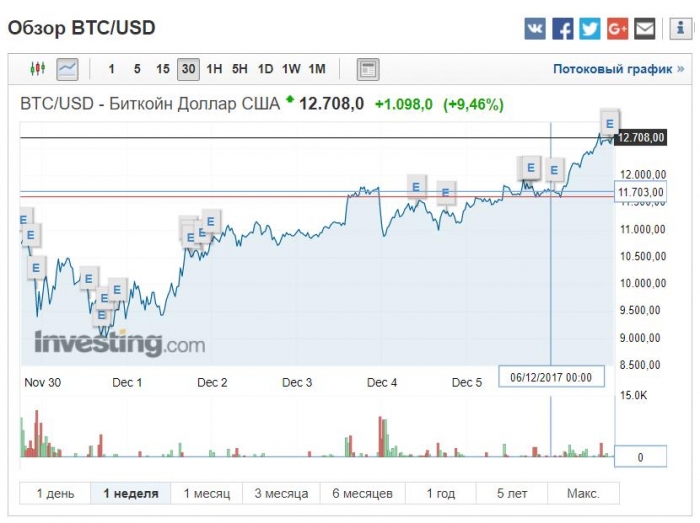700x523 pixels.
Task: Select the 1H interval
Action: 214,69
